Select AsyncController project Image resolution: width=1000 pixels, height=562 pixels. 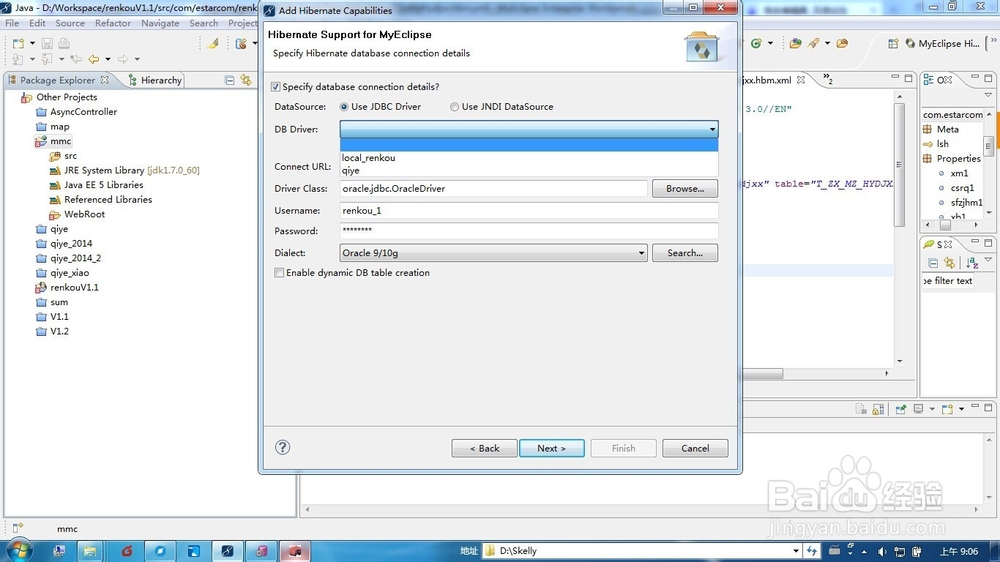tap(84, 112)
